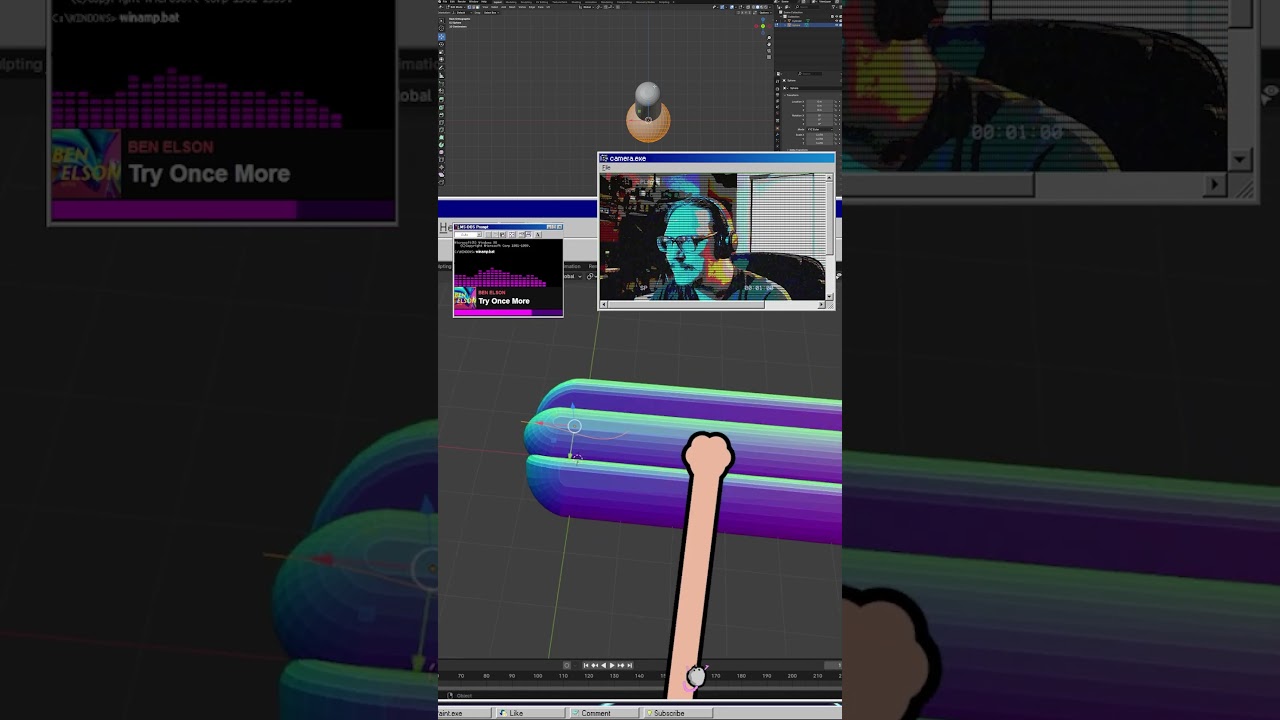Screen dimensions: 1280x720
Task: Toggle perspective/orthographic grid gizmo
Action: 769,57
